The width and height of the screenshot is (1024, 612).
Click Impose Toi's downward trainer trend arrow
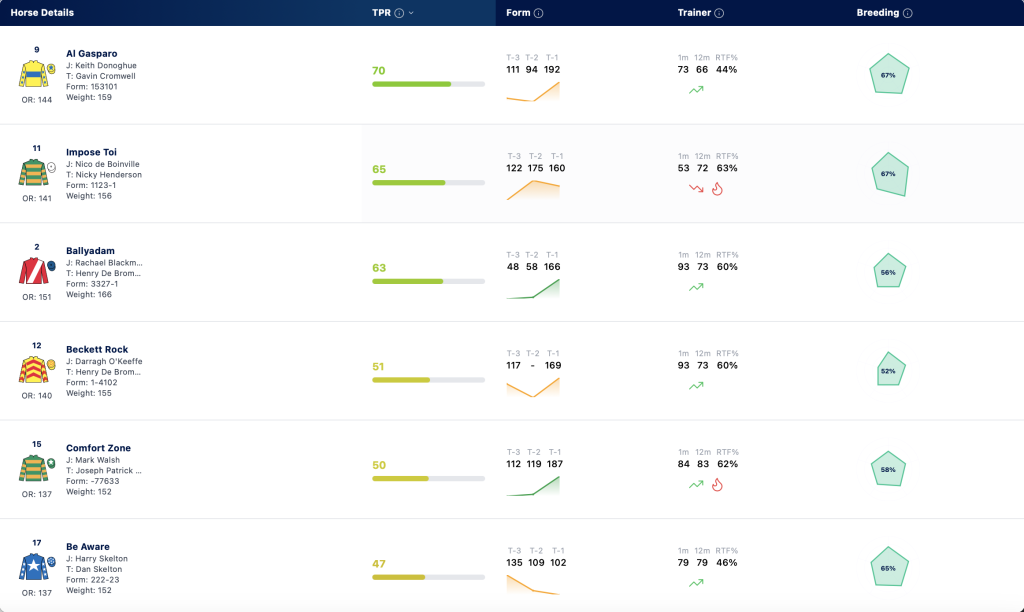[696, 189]
